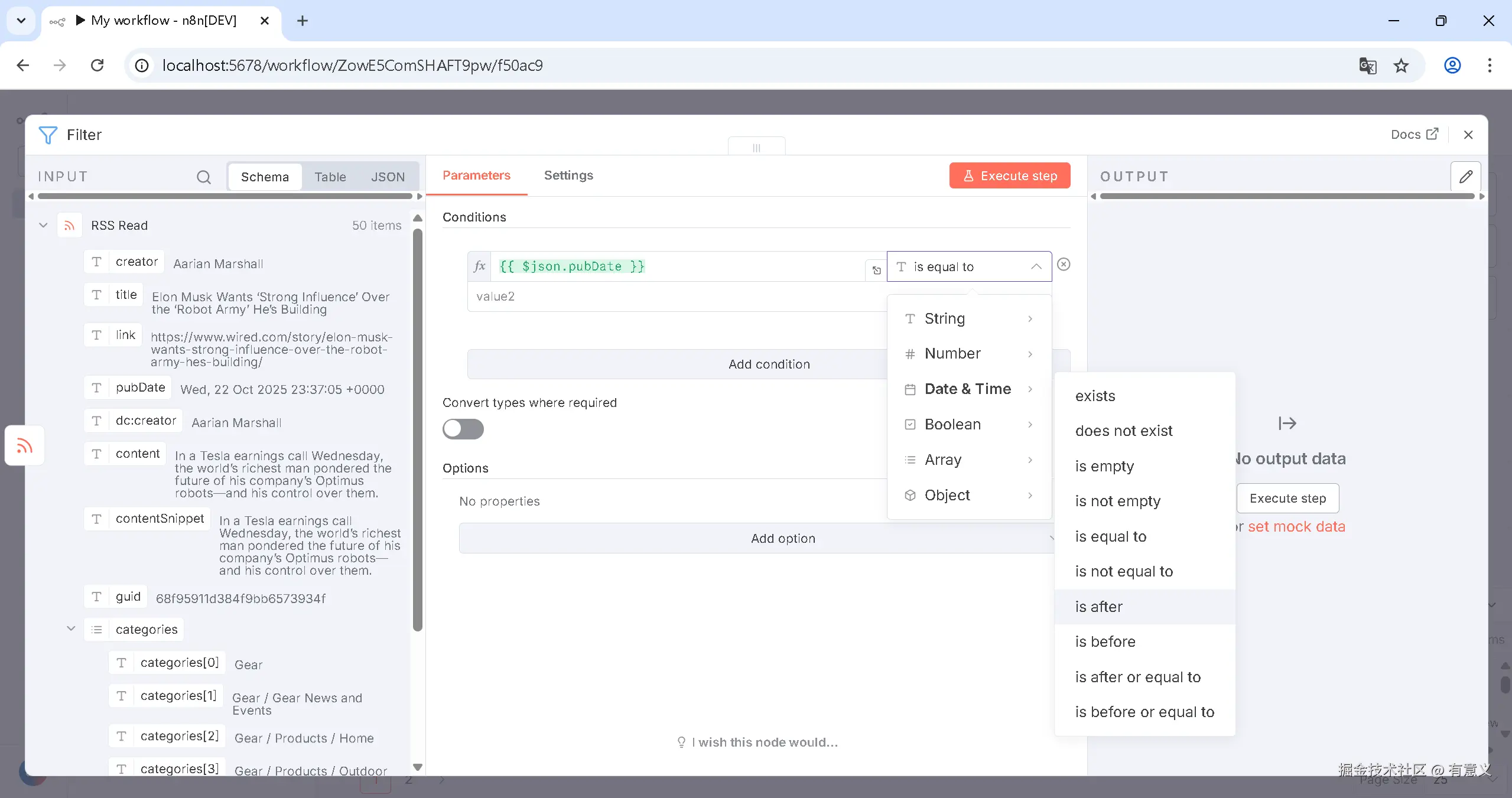
Task: Bookmark page with star icon
Action: pyautogui.click(x=1401, y=66)
